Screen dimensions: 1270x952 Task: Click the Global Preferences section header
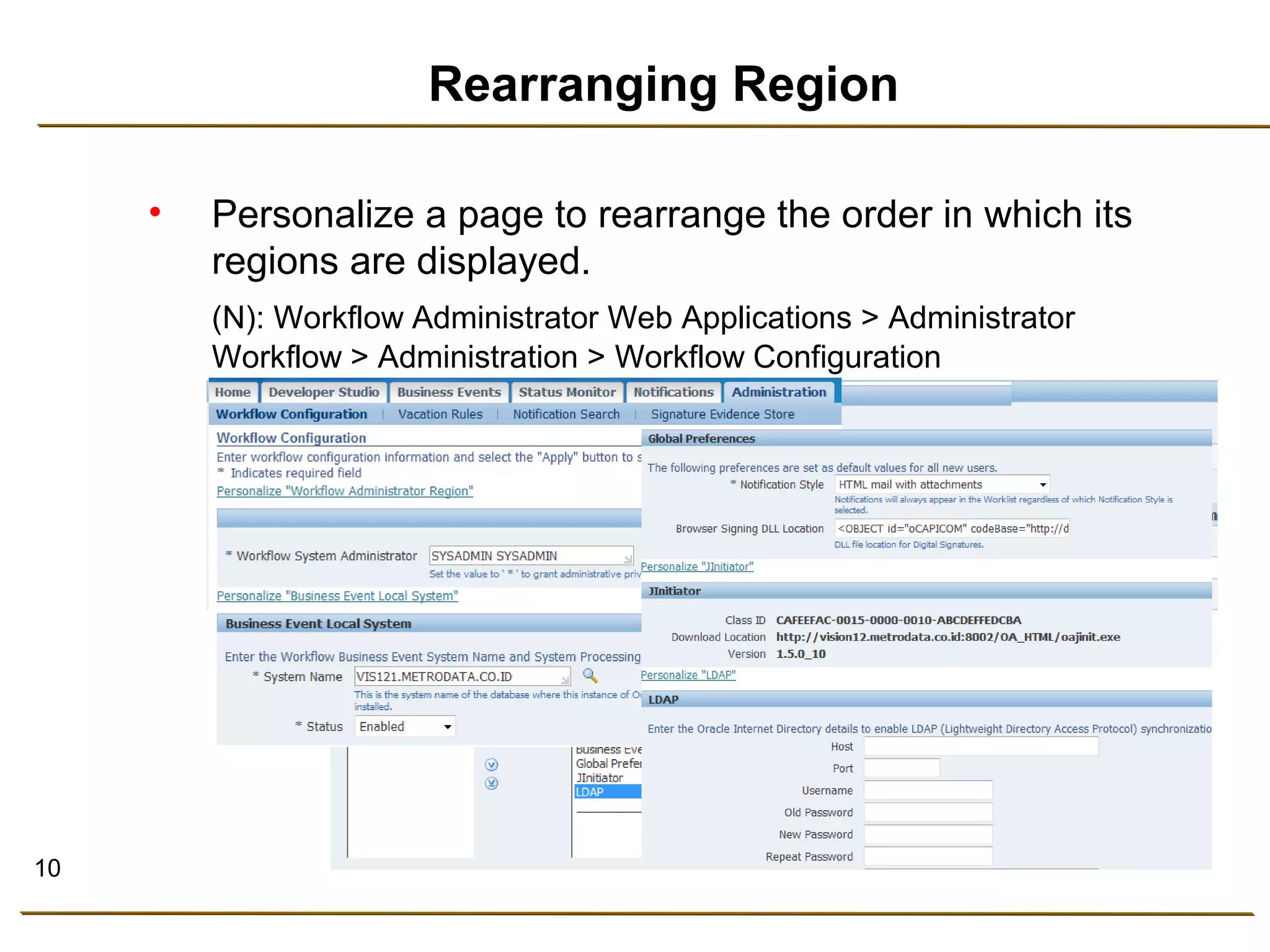coord(926,438)
